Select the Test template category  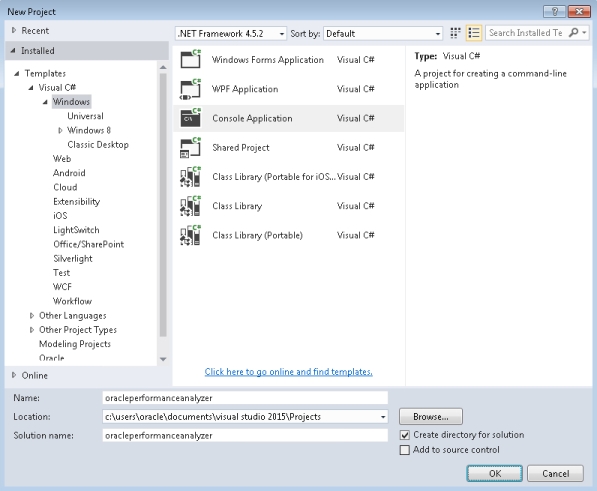[61, 273]
